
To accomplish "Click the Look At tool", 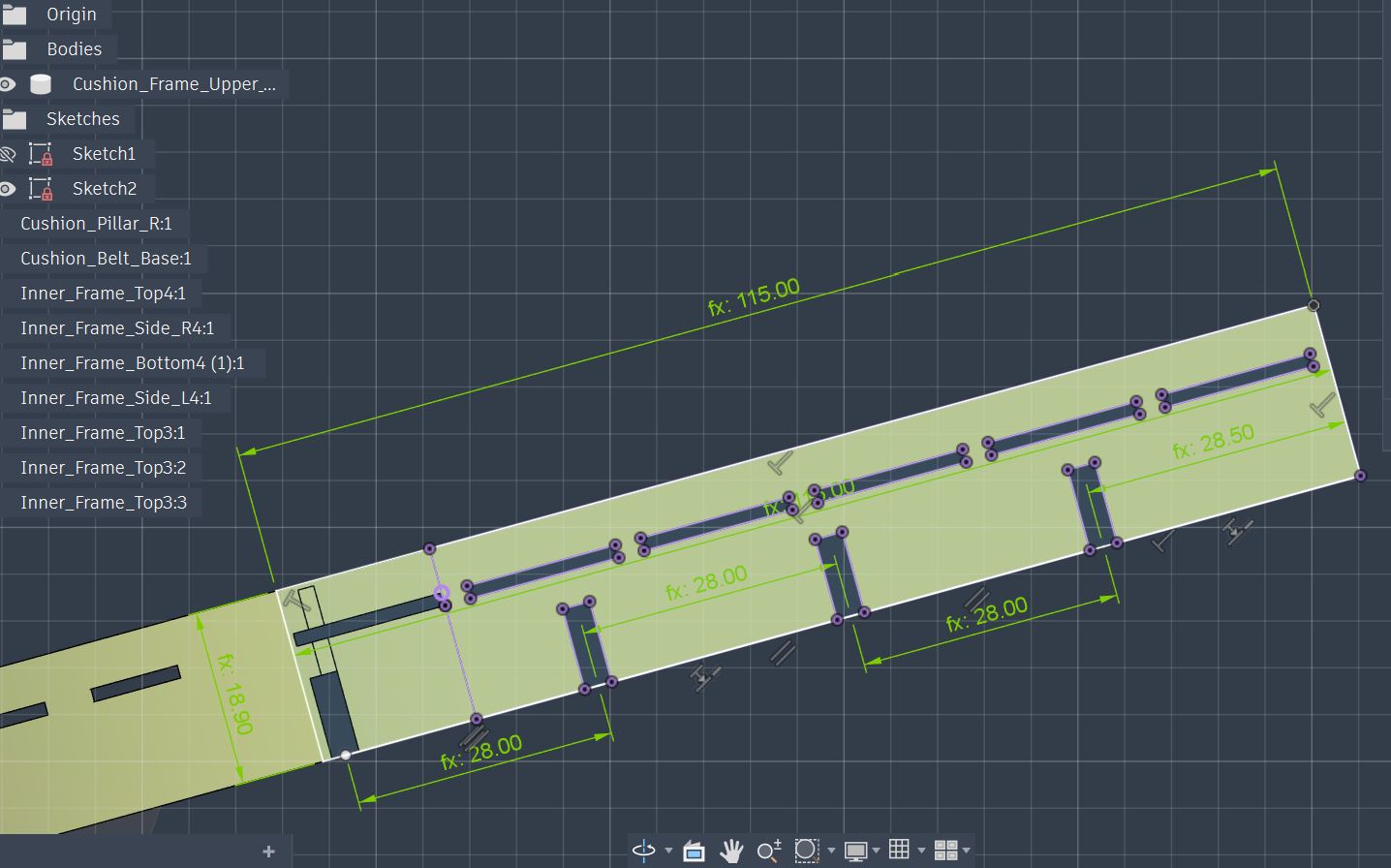I will pyautogui.click(x=694, y=851).
